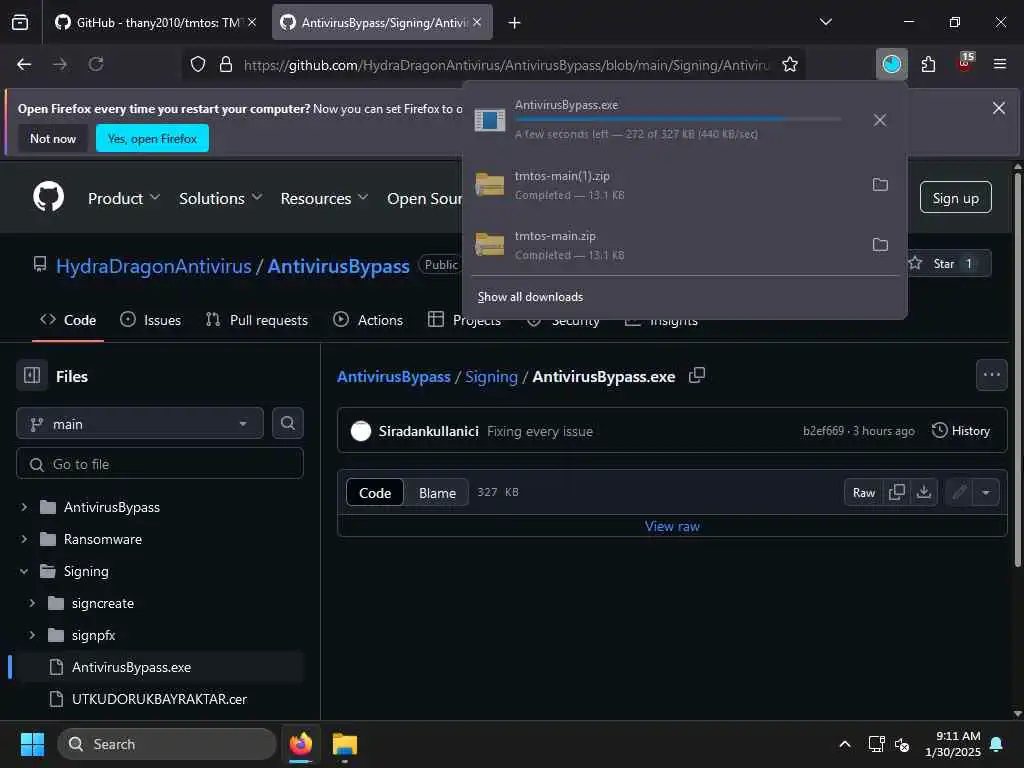The image size is (1024, 768).
Task: Open Pull requests tab
Action: (257, 320)
